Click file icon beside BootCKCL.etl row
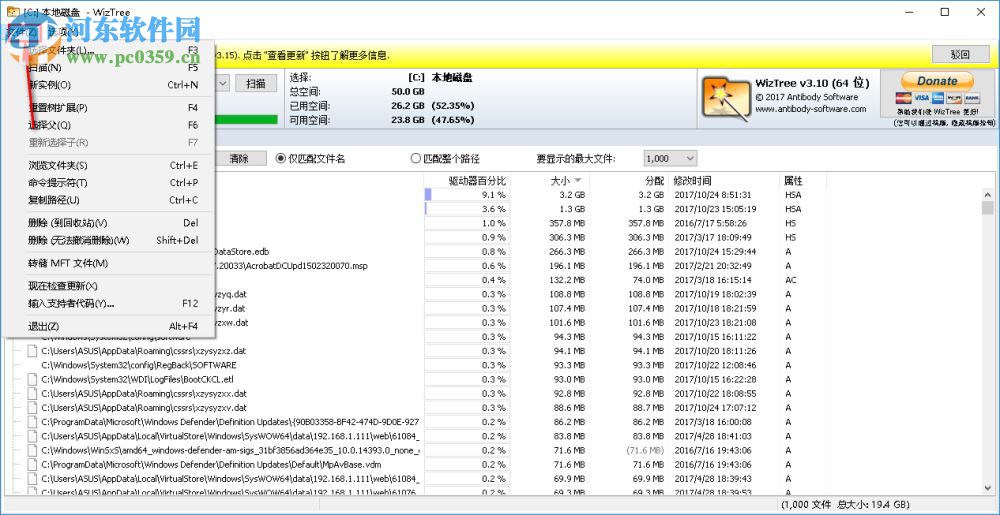 32,379
